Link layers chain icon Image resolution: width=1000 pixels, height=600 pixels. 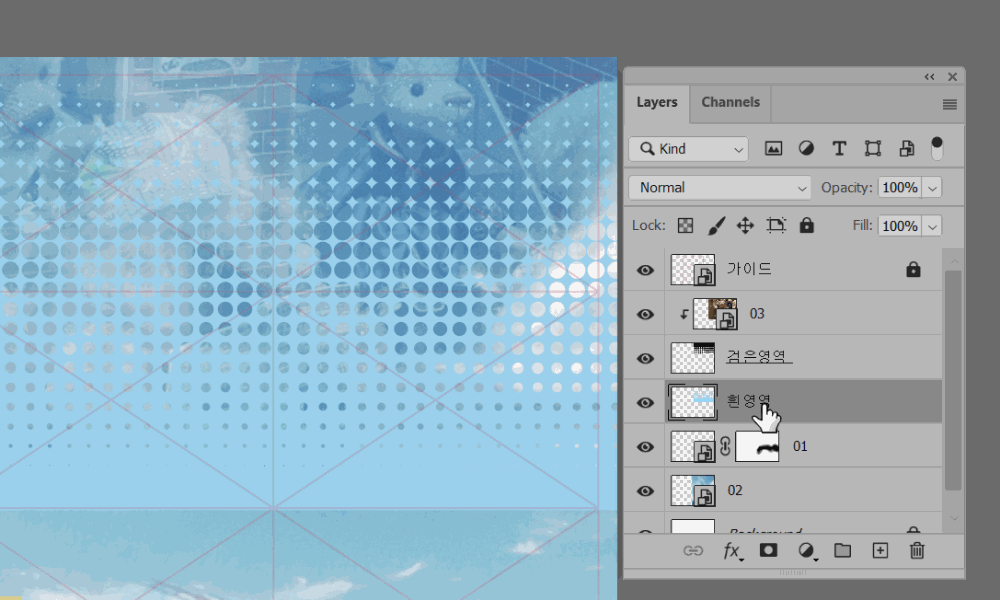[693, 551]
